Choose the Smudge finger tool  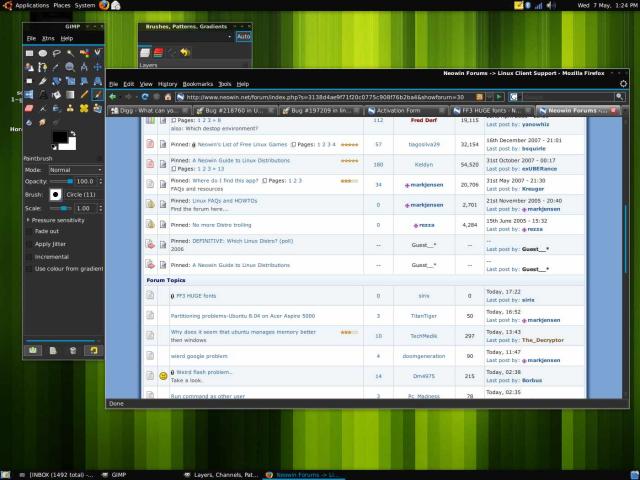[x=43, y=122]
